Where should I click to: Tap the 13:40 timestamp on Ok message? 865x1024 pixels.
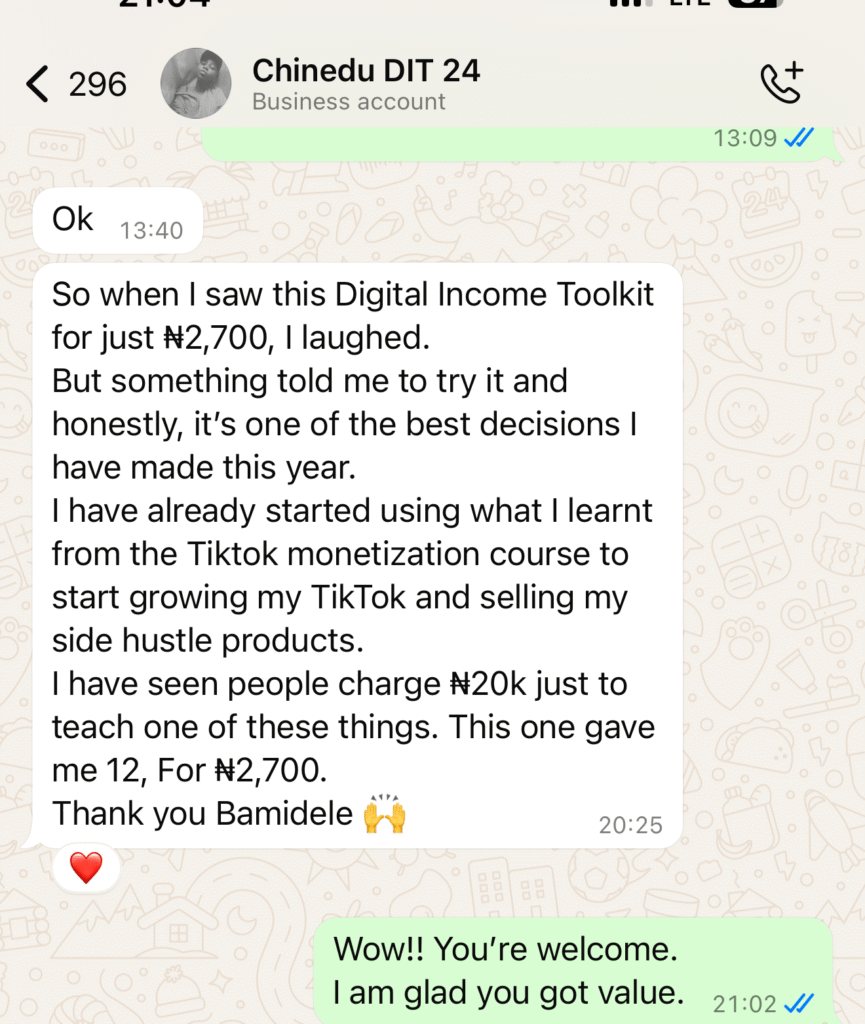click(151, 231)
